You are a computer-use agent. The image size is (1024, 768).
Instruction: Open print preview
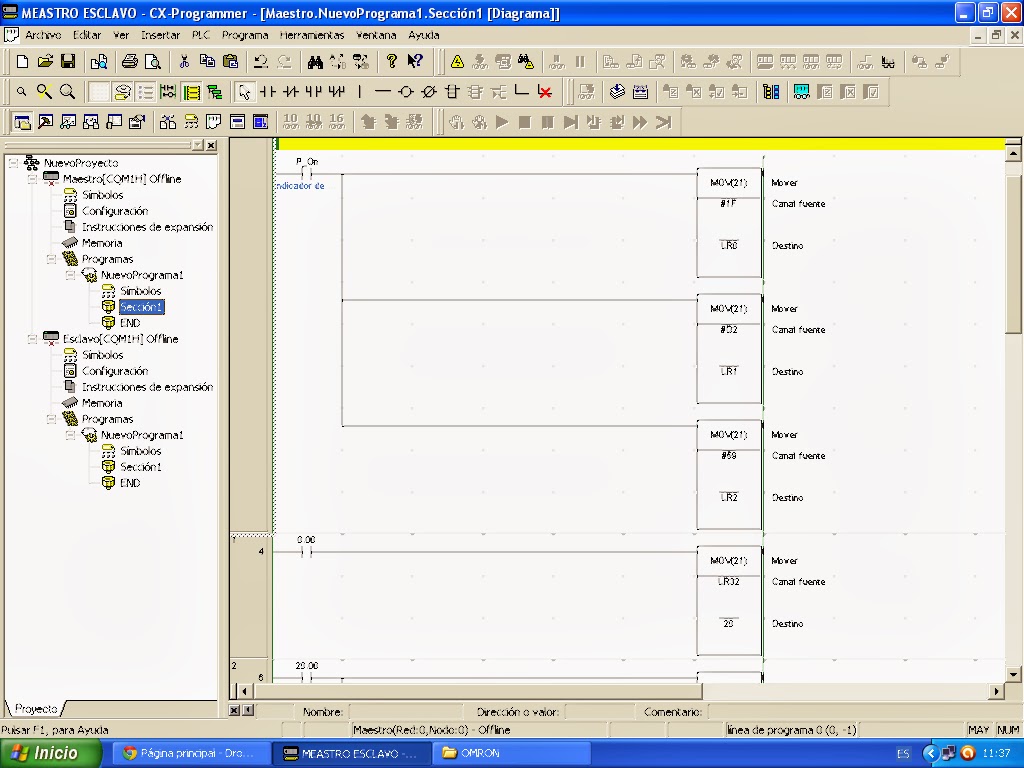click(x=153, y=61)
